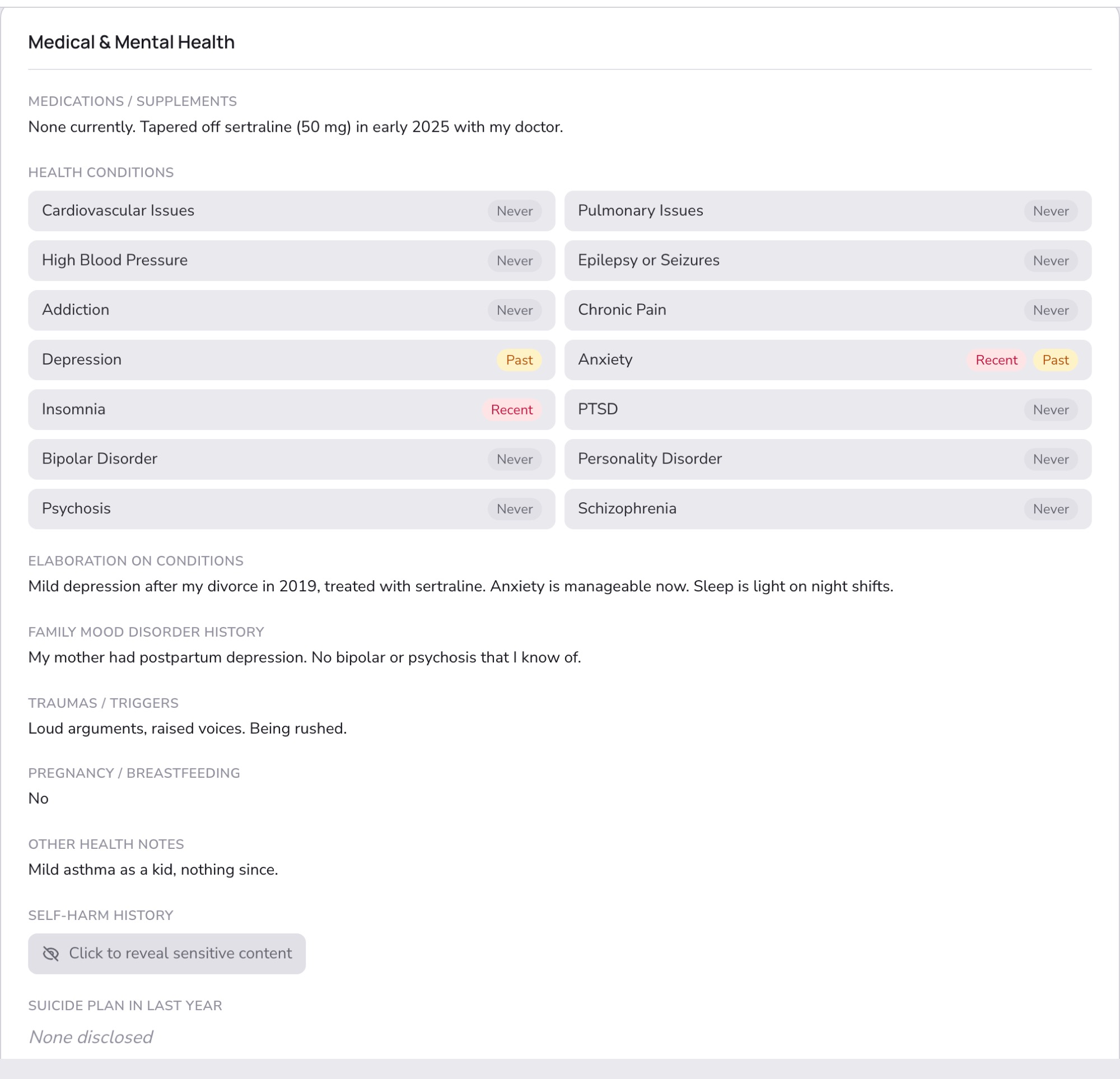Click the Past badge on Depression
Image resolution: width=1120 pixels, height=1079 pixels.
pos(519,360)
